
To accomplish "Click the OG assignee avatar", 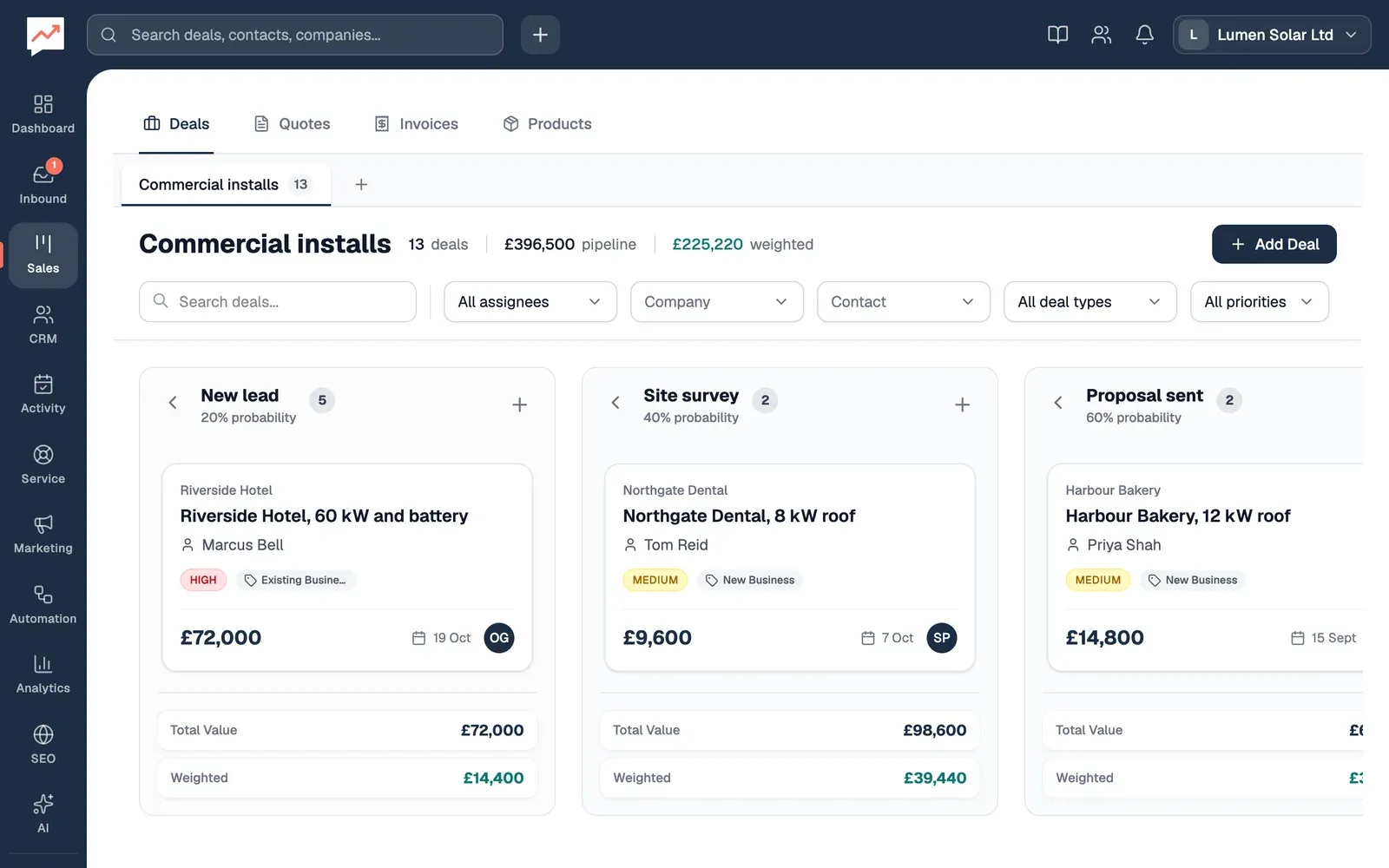I will (x=499, y=638).
